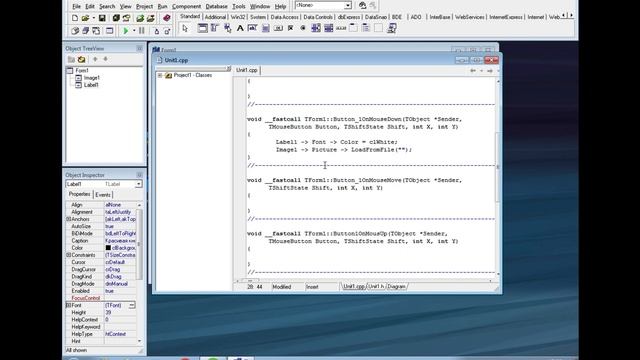The image size is (640, 360).
Task: Click the Save current desktop icon
Action: pos(362,5)
